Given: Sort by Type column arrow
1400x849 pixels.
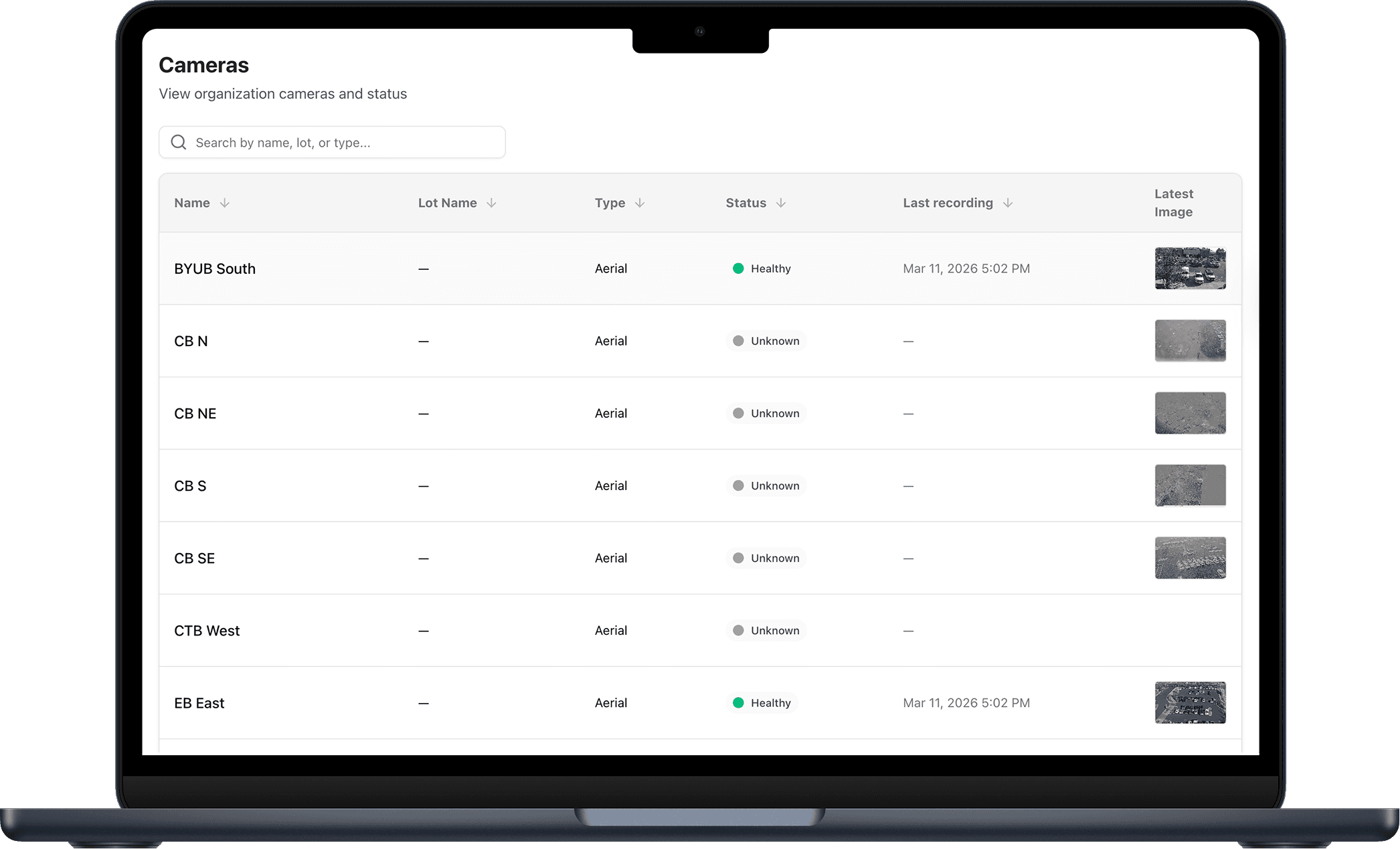Looking at the screenshot, I should (x=640, y=203).
